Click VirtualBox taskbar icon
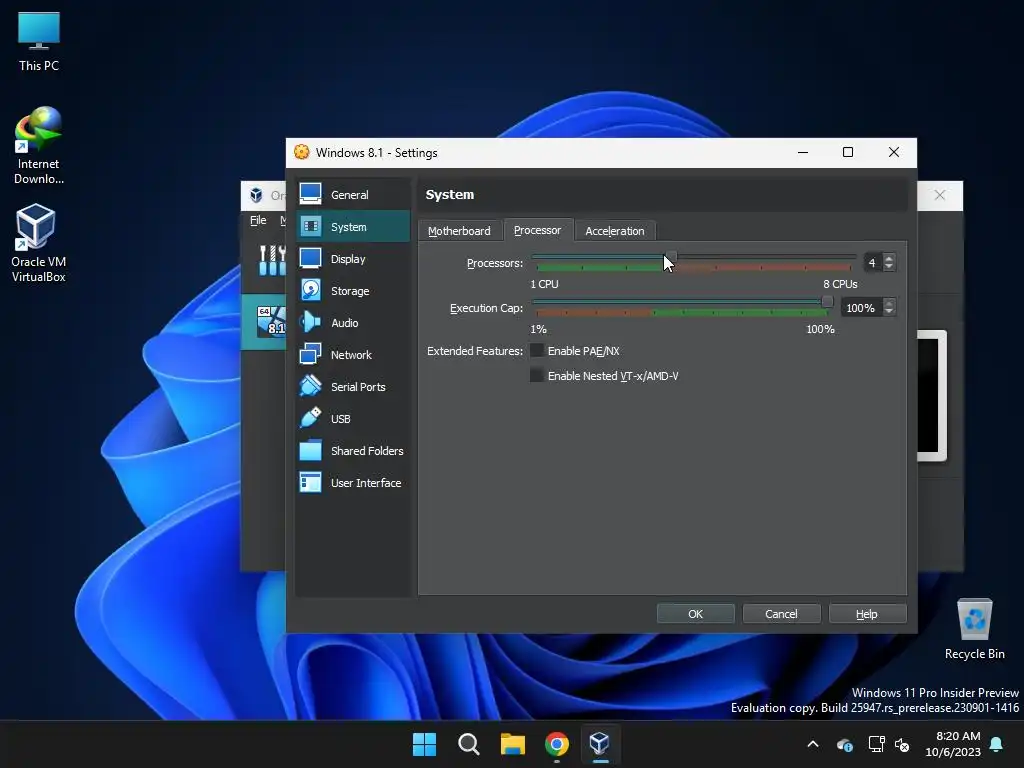 point(600,744)
